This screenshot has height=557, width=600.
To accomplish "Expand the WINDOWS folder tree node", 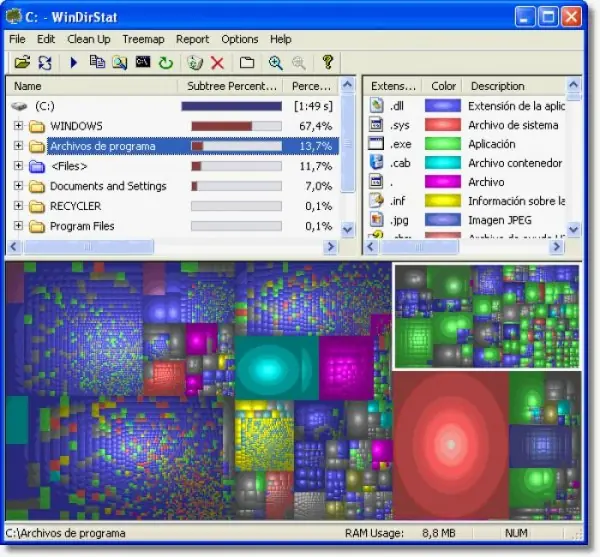I will tap(18, 125).
